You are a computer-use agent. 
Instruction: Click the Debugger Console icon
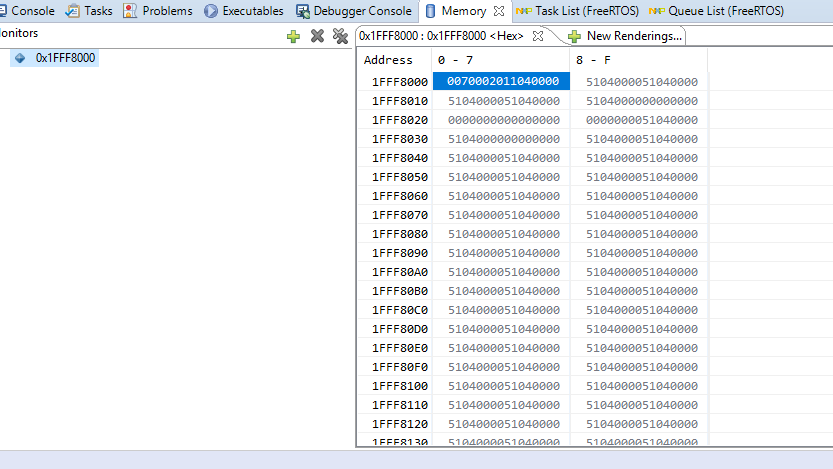303,11
